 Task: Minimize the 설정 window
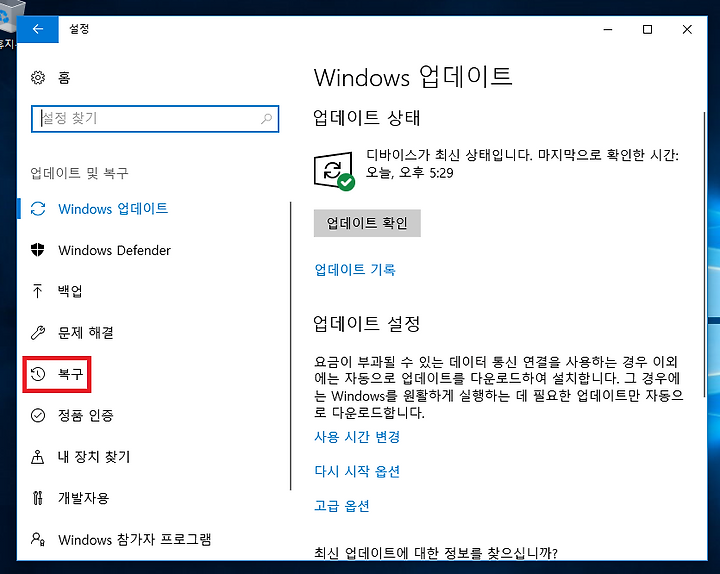pos(608,29)
